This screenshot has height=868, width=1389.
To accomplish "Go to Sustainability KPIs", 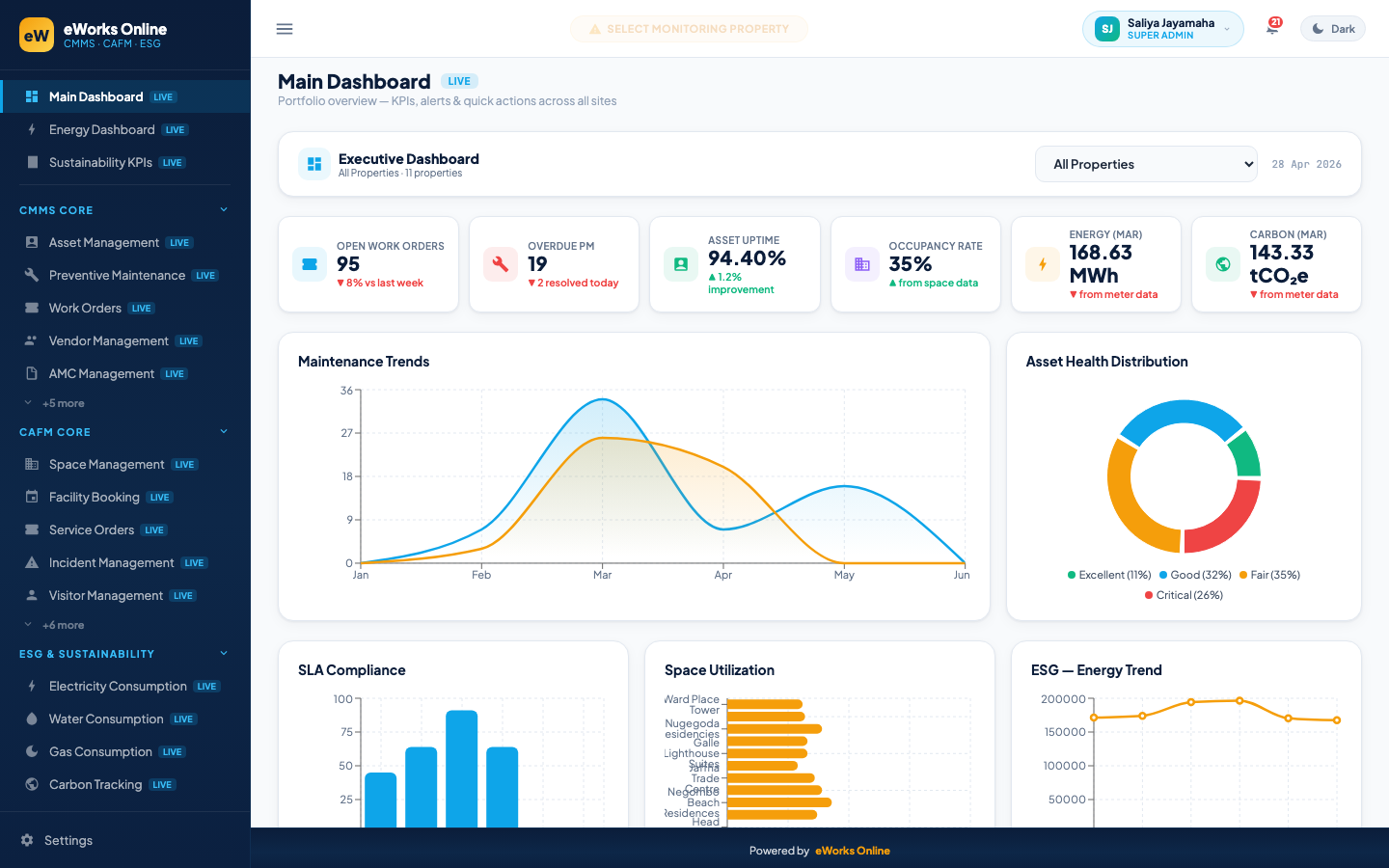I will pyautogui.click(x=125, y=162).
